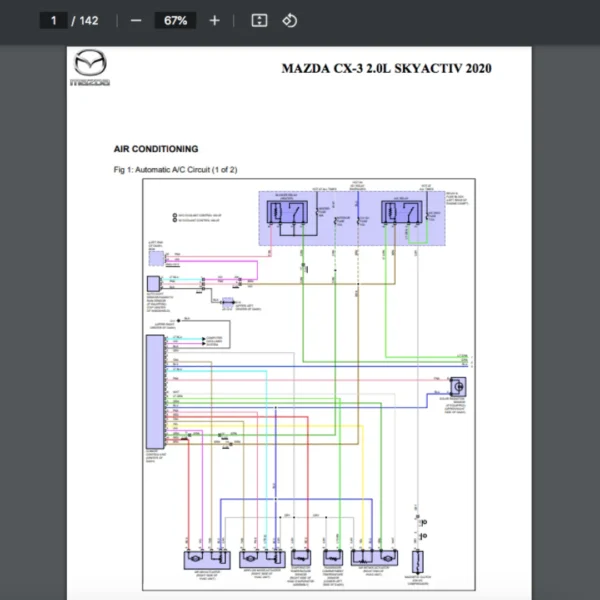Click the 67% zoom level field

175,20
